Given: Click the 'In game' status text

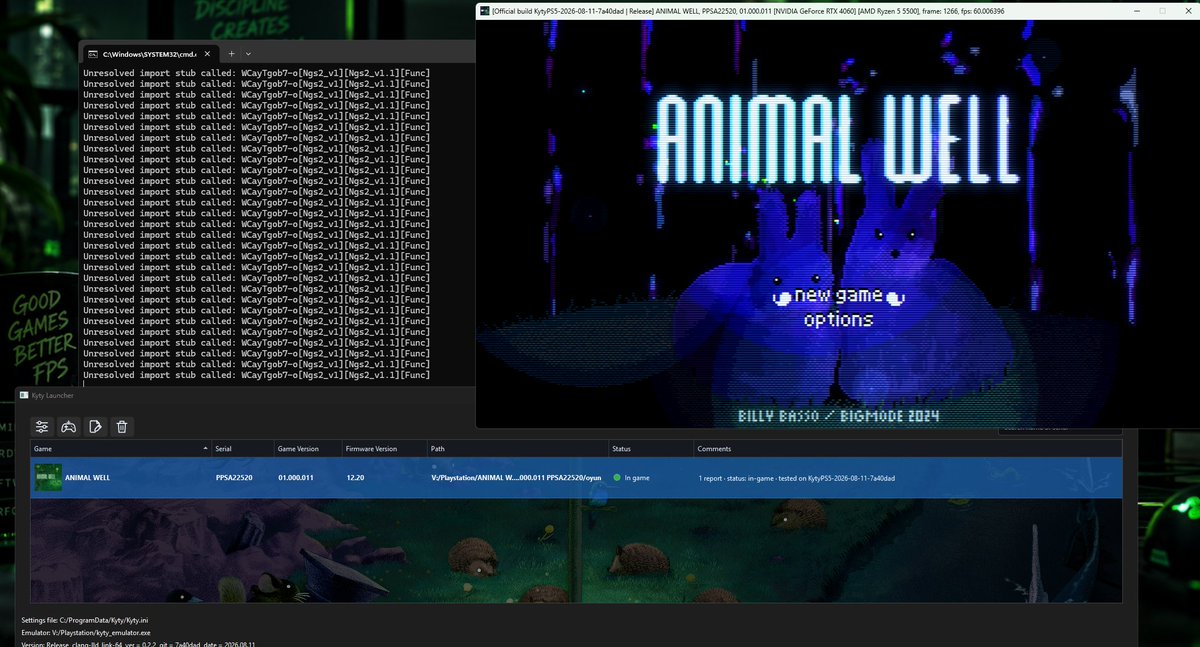Looking at the screenshot, I should tap(637, 478).
